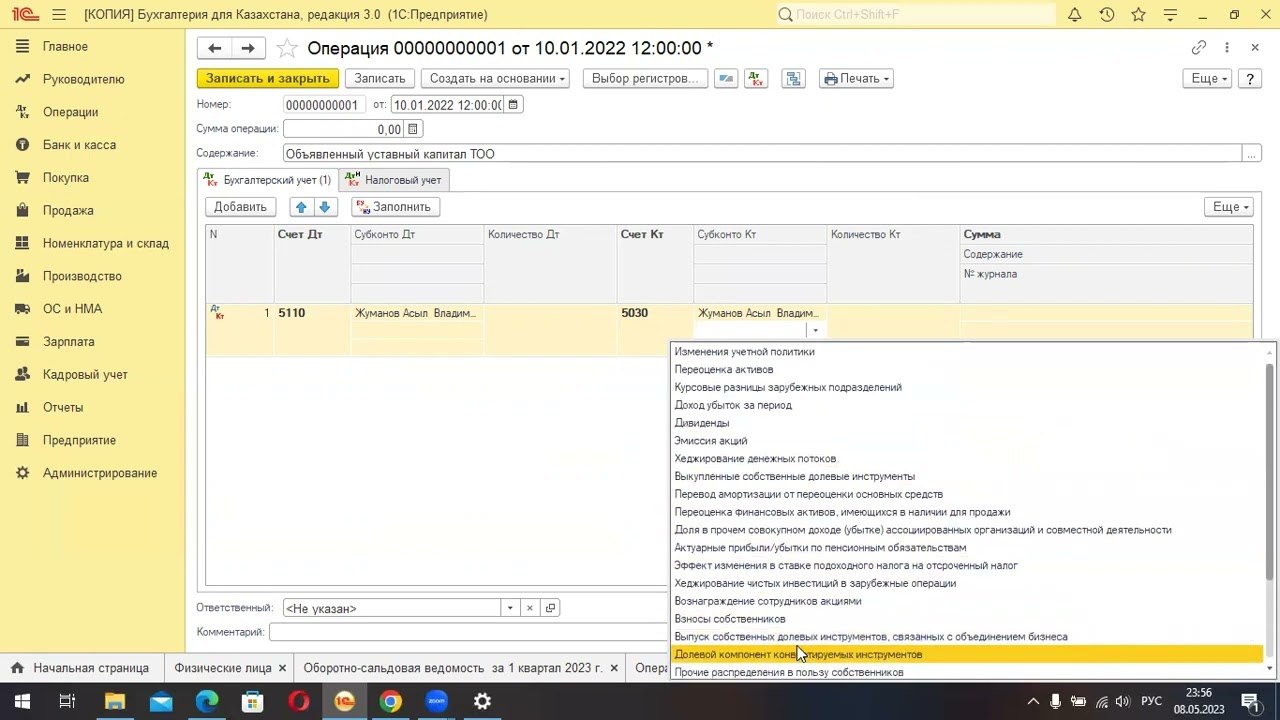
Task: Open Google Chrome from taskbar
Action: (x=390, y=701)
